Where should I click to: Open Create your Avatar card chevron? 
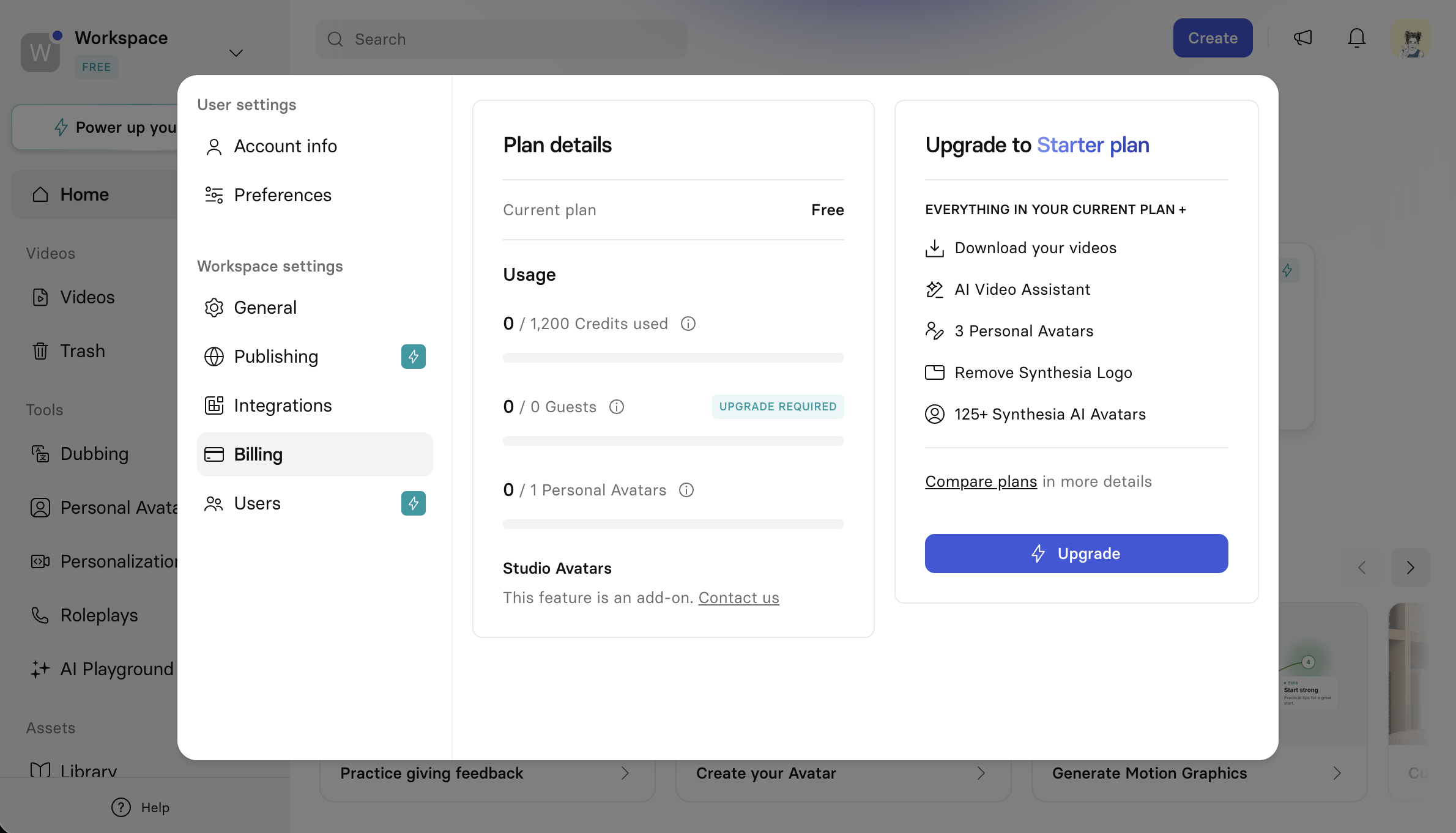click(981, 773)
